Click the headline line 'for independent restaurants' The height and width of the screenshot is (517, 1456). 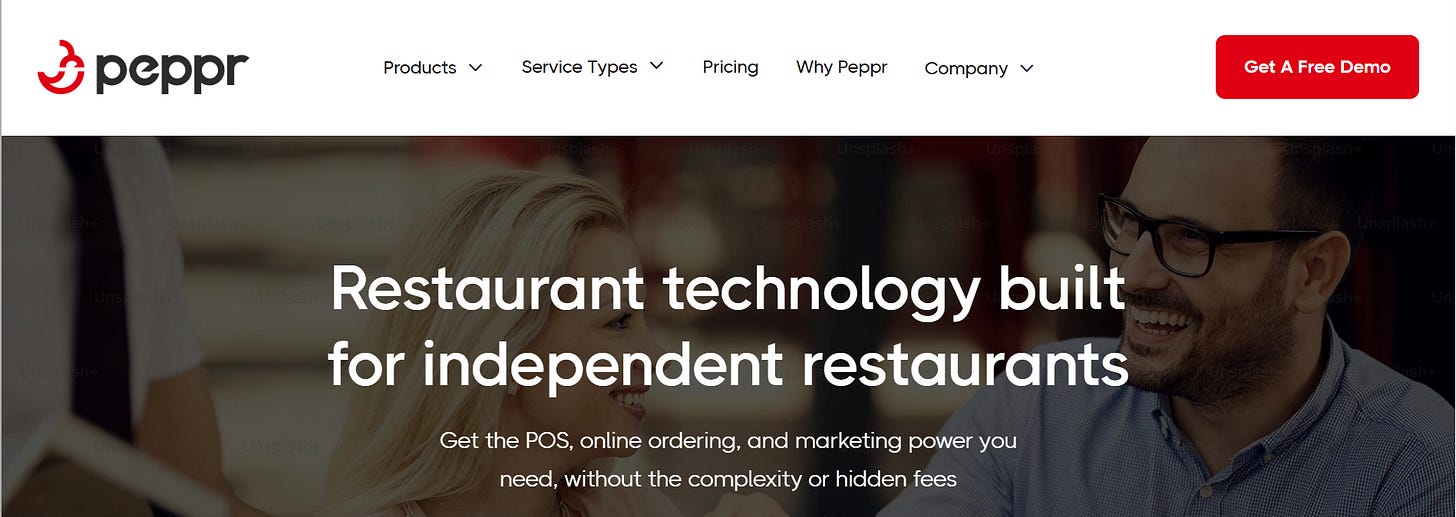(x=728, y=365)
